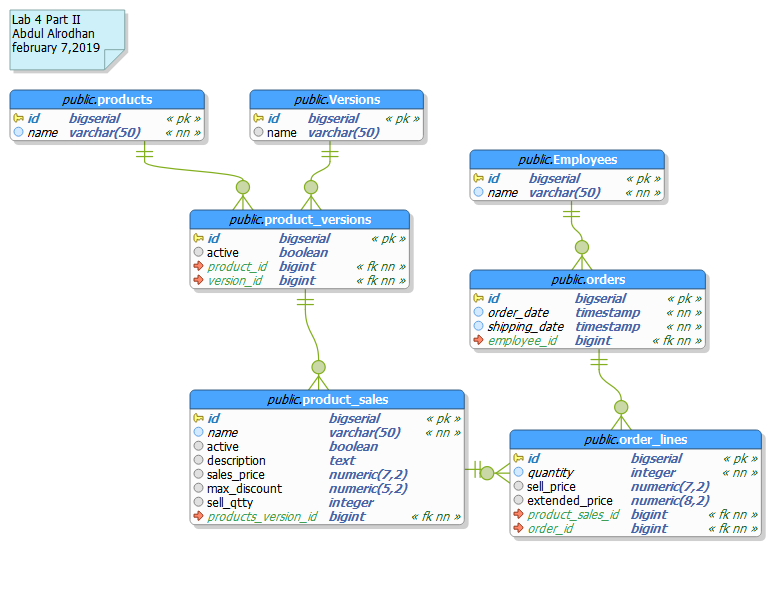
Task: Click the public.order_lines table title bar
Action: (x=635, y=440)
